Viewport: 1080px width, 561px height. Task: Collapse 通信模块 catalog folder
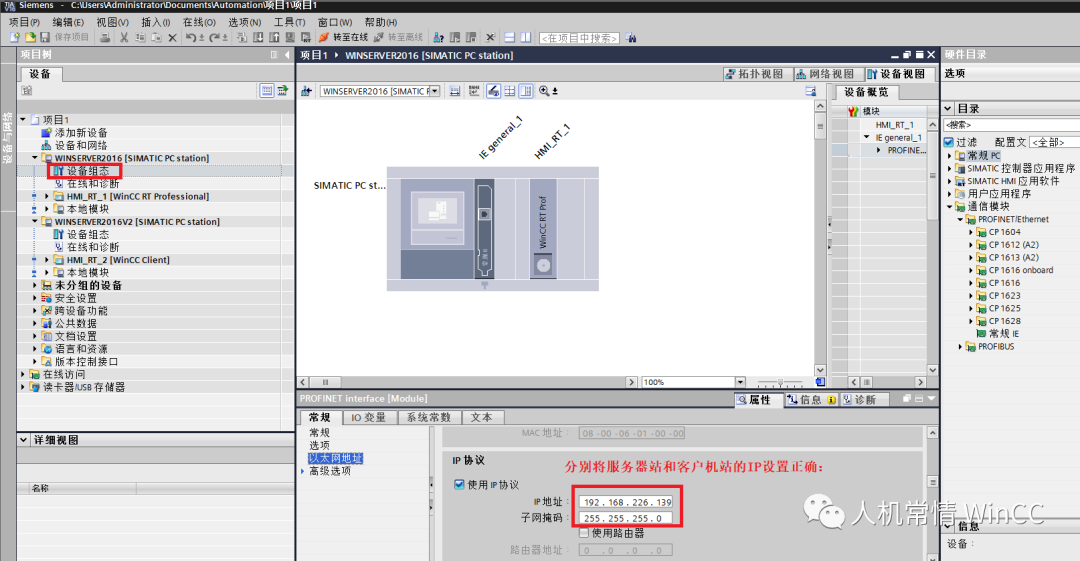(x=949, y=207)
